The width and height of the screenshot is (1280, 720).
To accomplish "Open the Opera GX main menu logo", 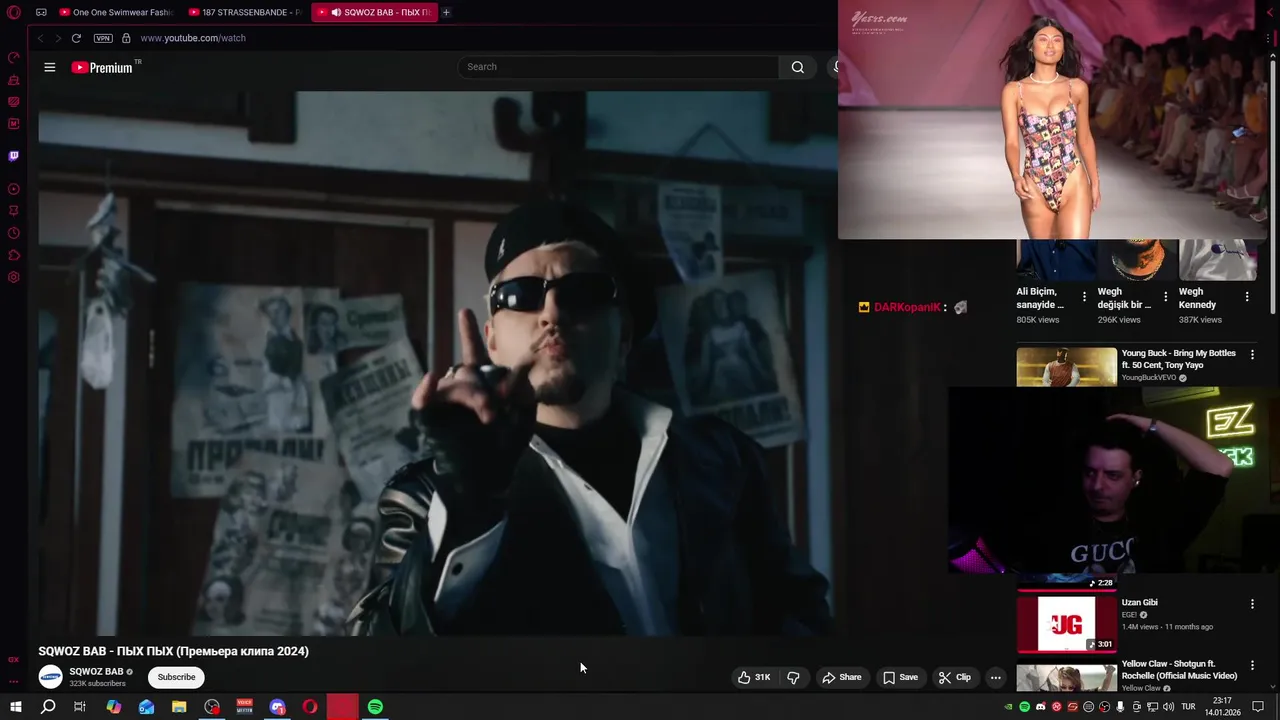I will coord(14,13).
